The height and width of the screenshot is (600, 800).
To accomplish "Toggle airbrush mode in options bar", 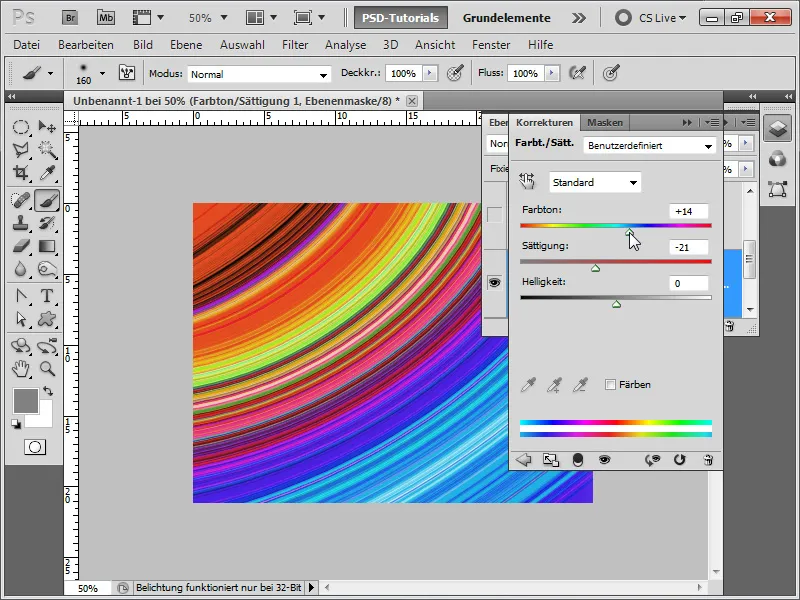I will click(x=577, y=73).
